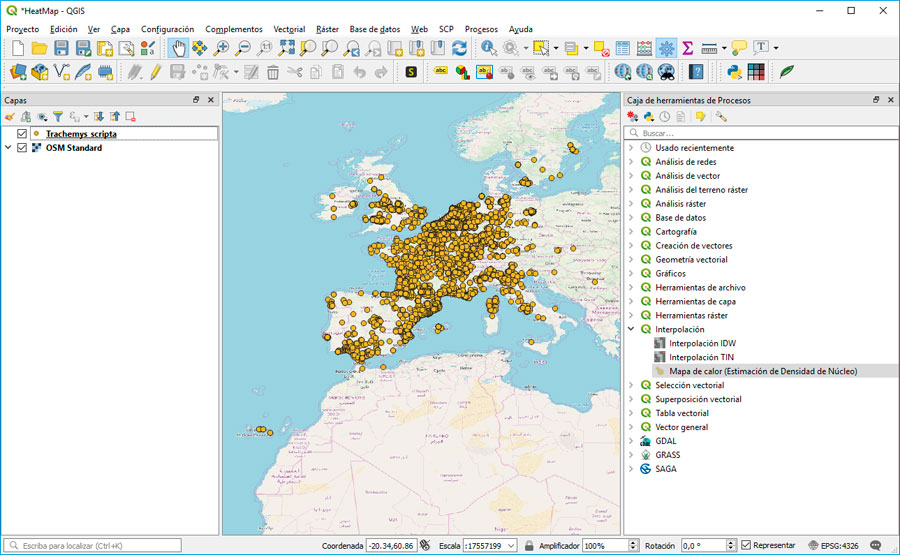Image resolution: width=900 pixels, height=555 pixels.
Task: Open the Statistical Summary sigma icon
Action: (x=688, y=48)
